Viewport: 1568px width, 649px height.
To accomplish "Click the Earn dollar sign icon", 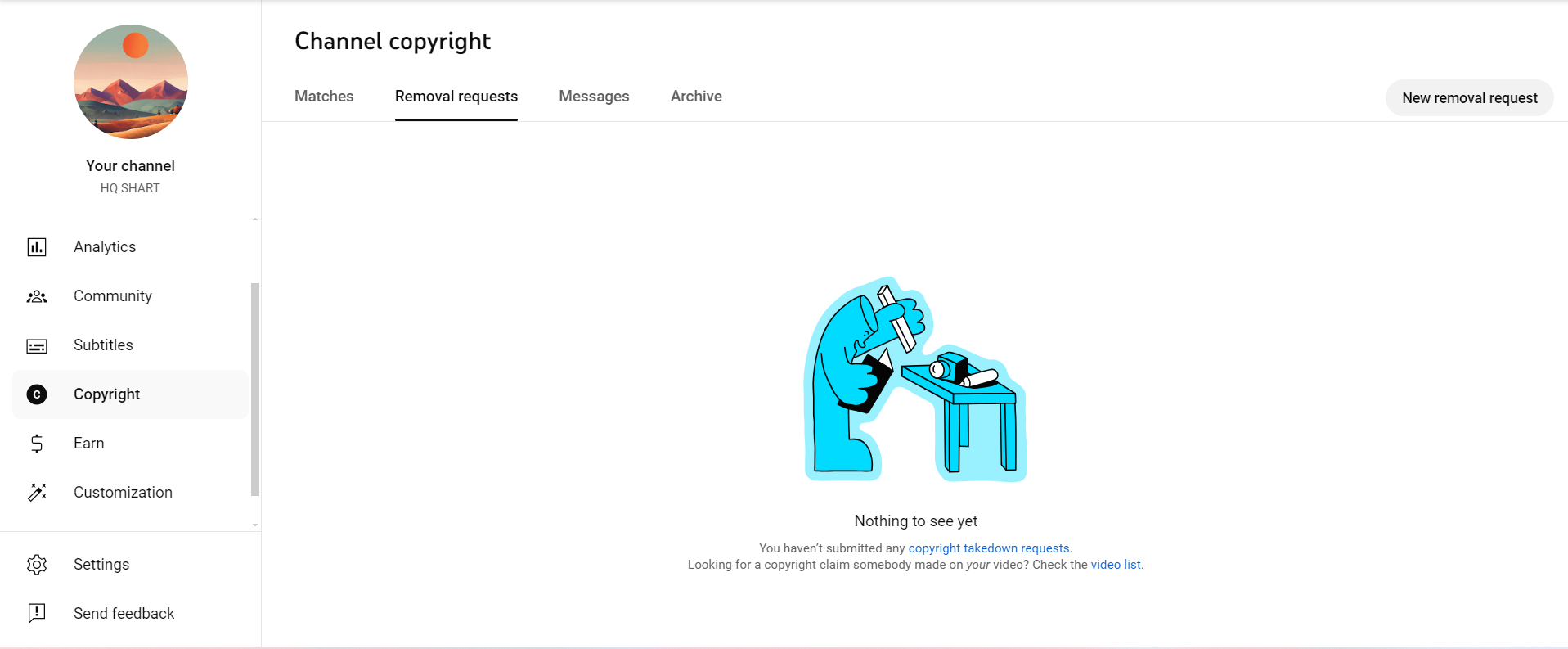I will 37,444.
